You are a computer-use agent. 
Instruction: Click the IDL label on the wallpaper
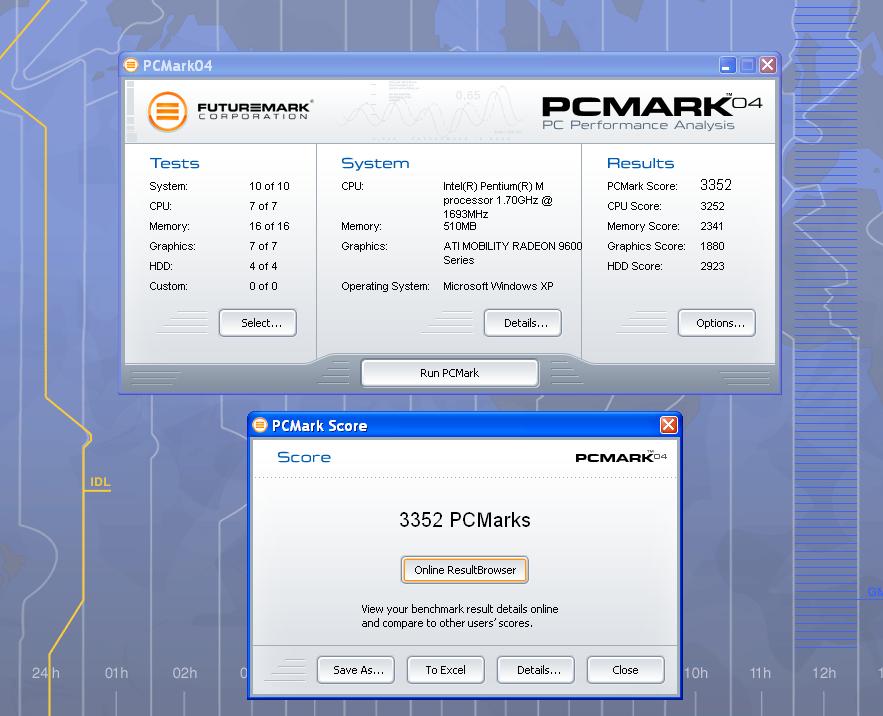point(100,482)
